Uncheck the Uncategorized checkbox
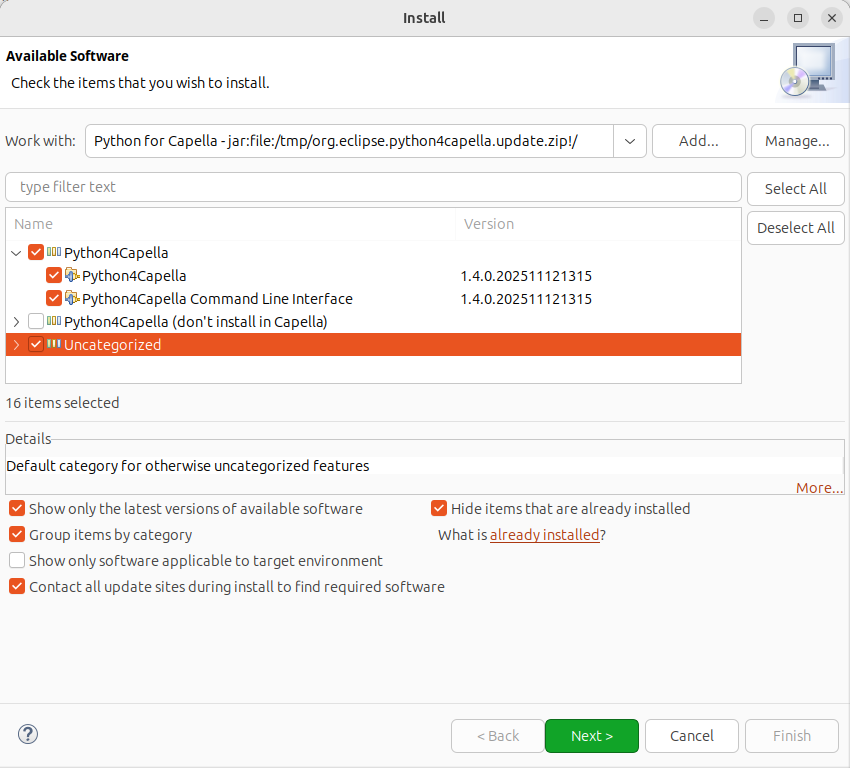 [x=36, y=344]
